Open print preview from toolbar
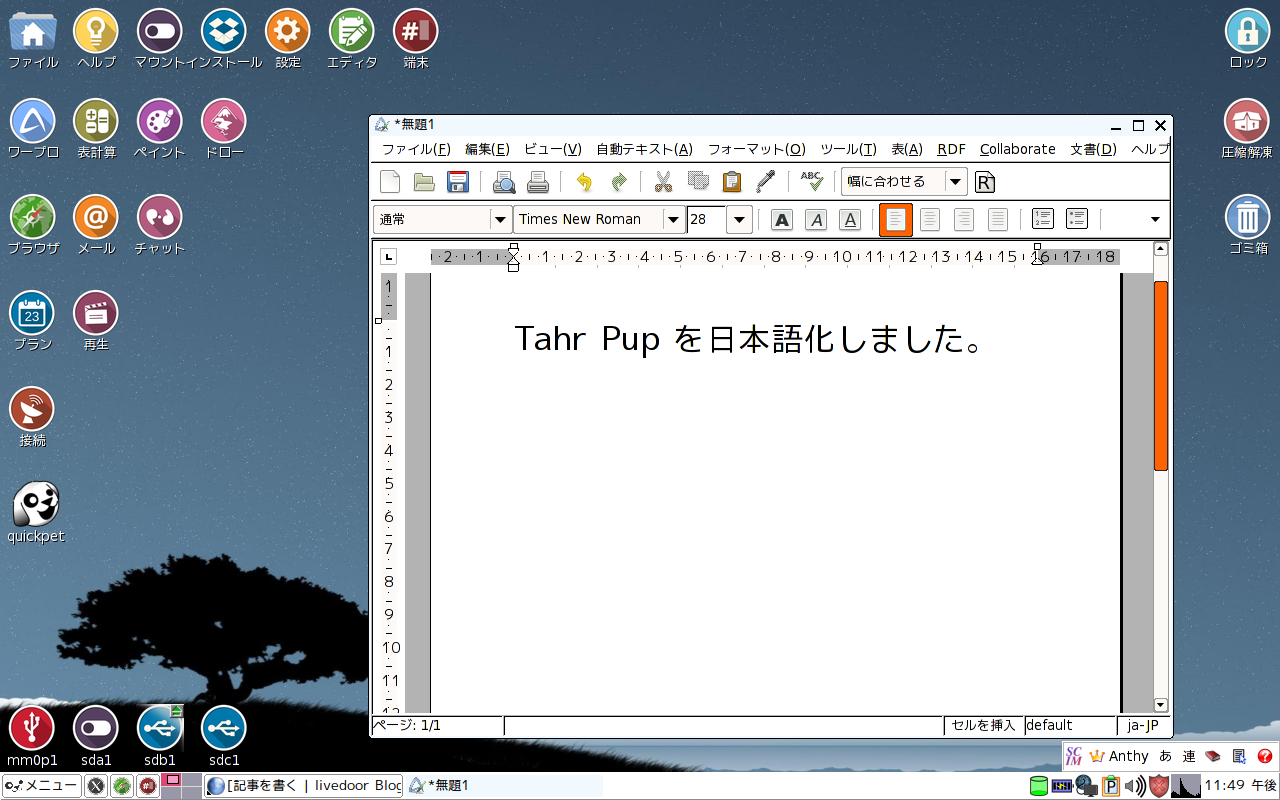This screenshot has width=1280, height=800. pyautogui.click(x=504, y=182)
